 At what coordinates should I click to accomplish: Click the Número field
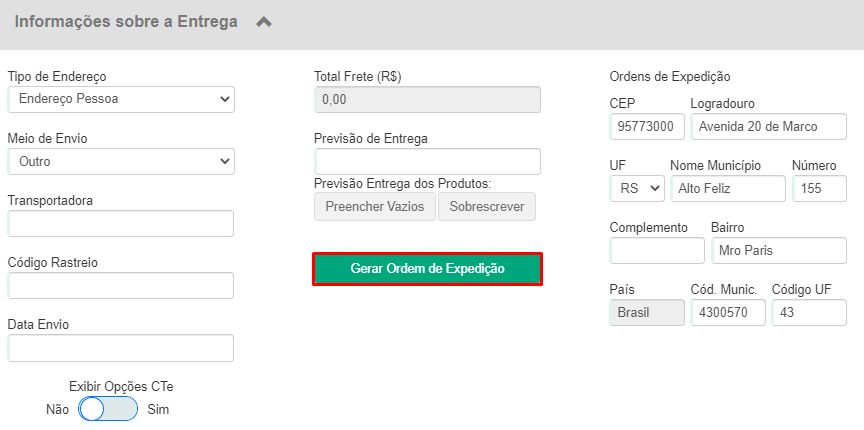pos(819,189)
